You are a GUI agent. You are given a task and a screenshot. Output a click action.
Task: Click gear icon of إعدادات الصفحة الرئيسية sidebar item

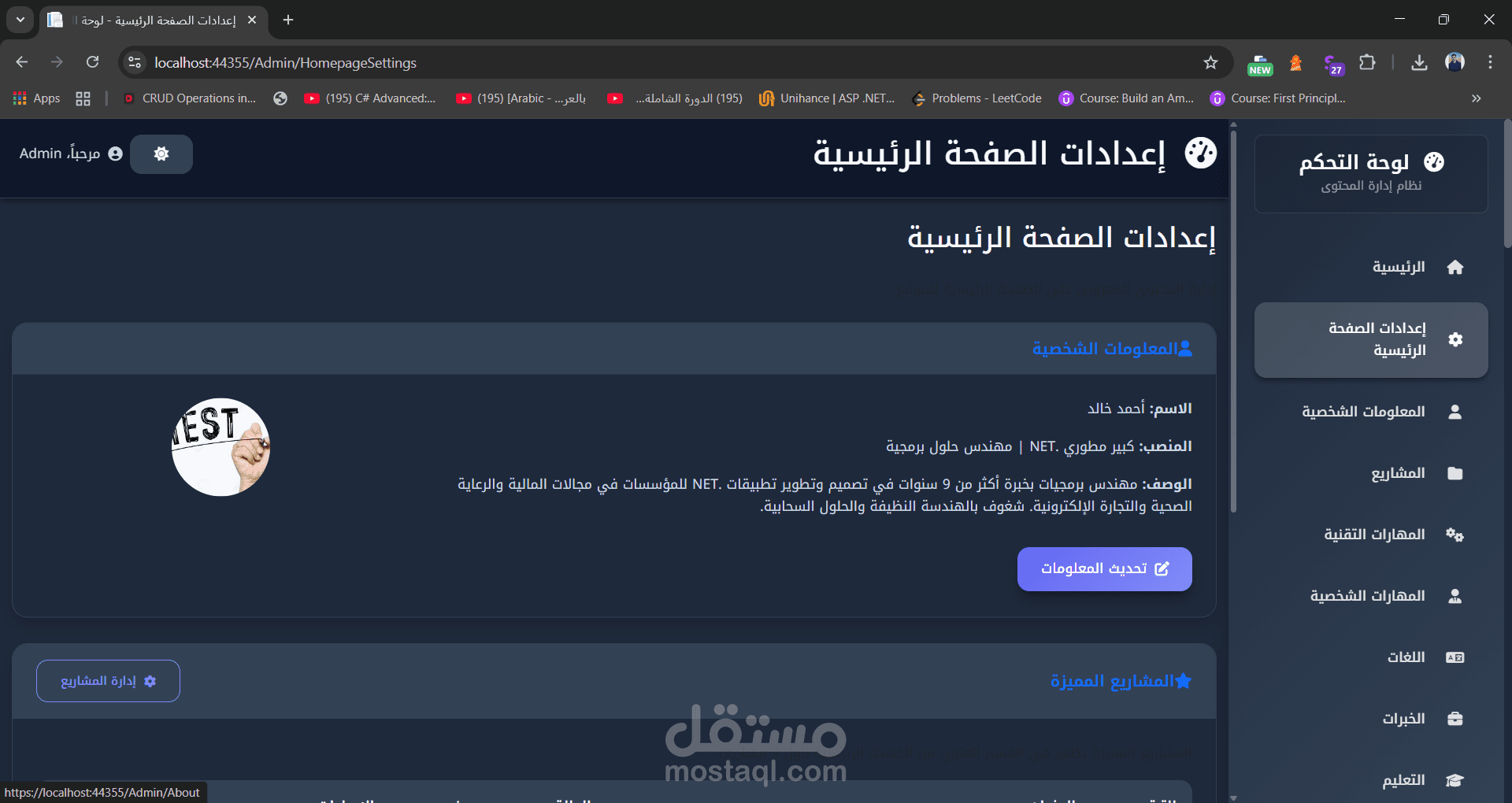[x=1455, y=339]
